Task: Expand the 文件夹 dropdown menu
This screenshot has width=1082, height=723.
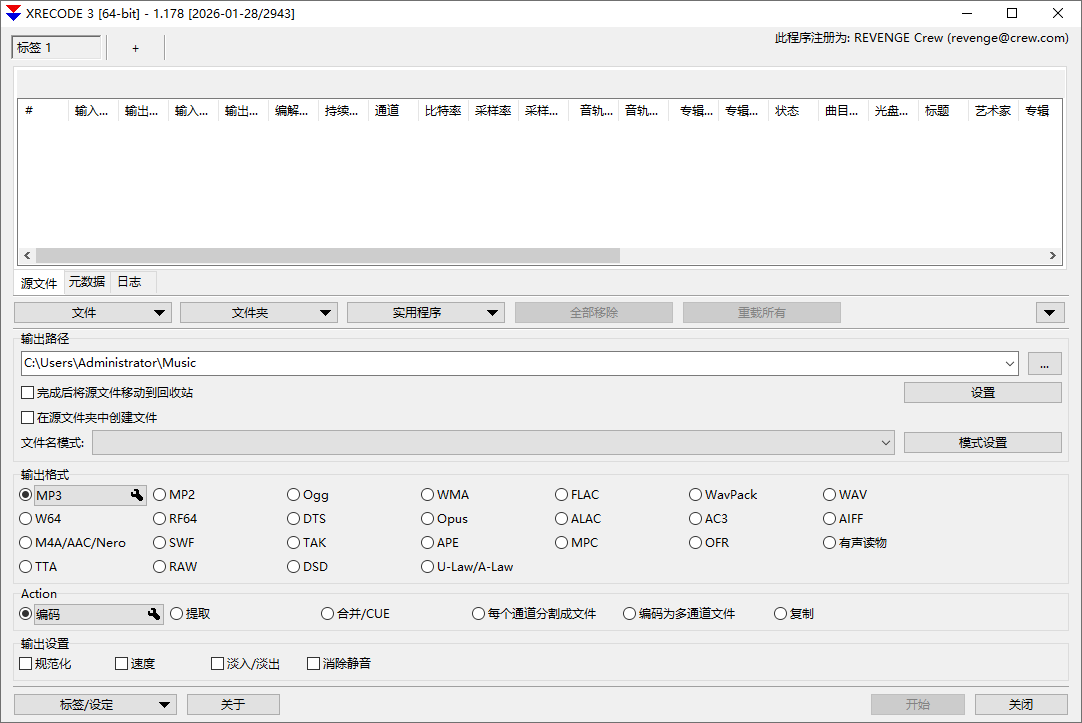Action: 326,312
